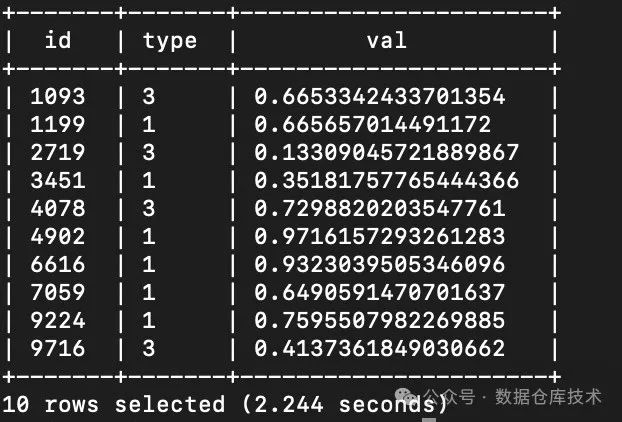Click val 0.351817577654​44366
This screenshot has width=622, height=422.
[x=387, y=180]
